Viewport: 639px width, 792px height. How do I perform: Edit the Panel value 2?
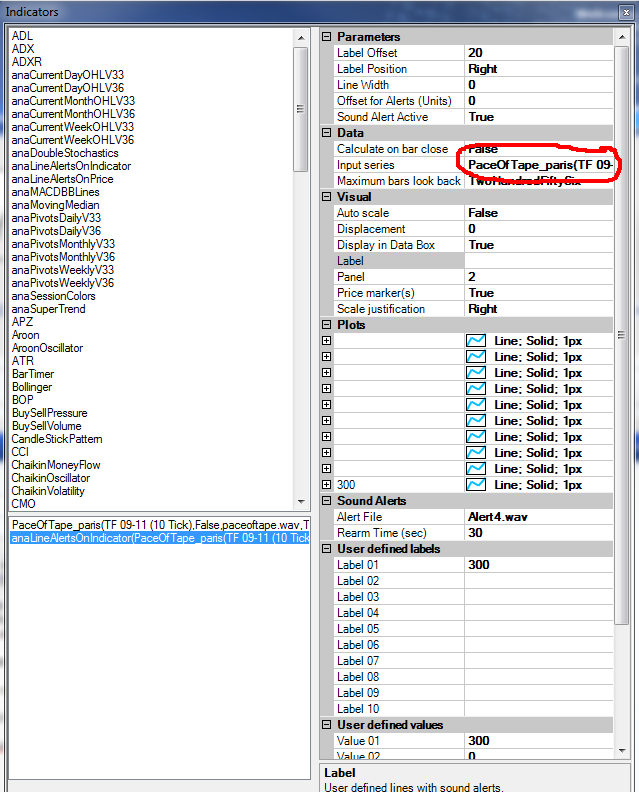click(x=538, y=277)
